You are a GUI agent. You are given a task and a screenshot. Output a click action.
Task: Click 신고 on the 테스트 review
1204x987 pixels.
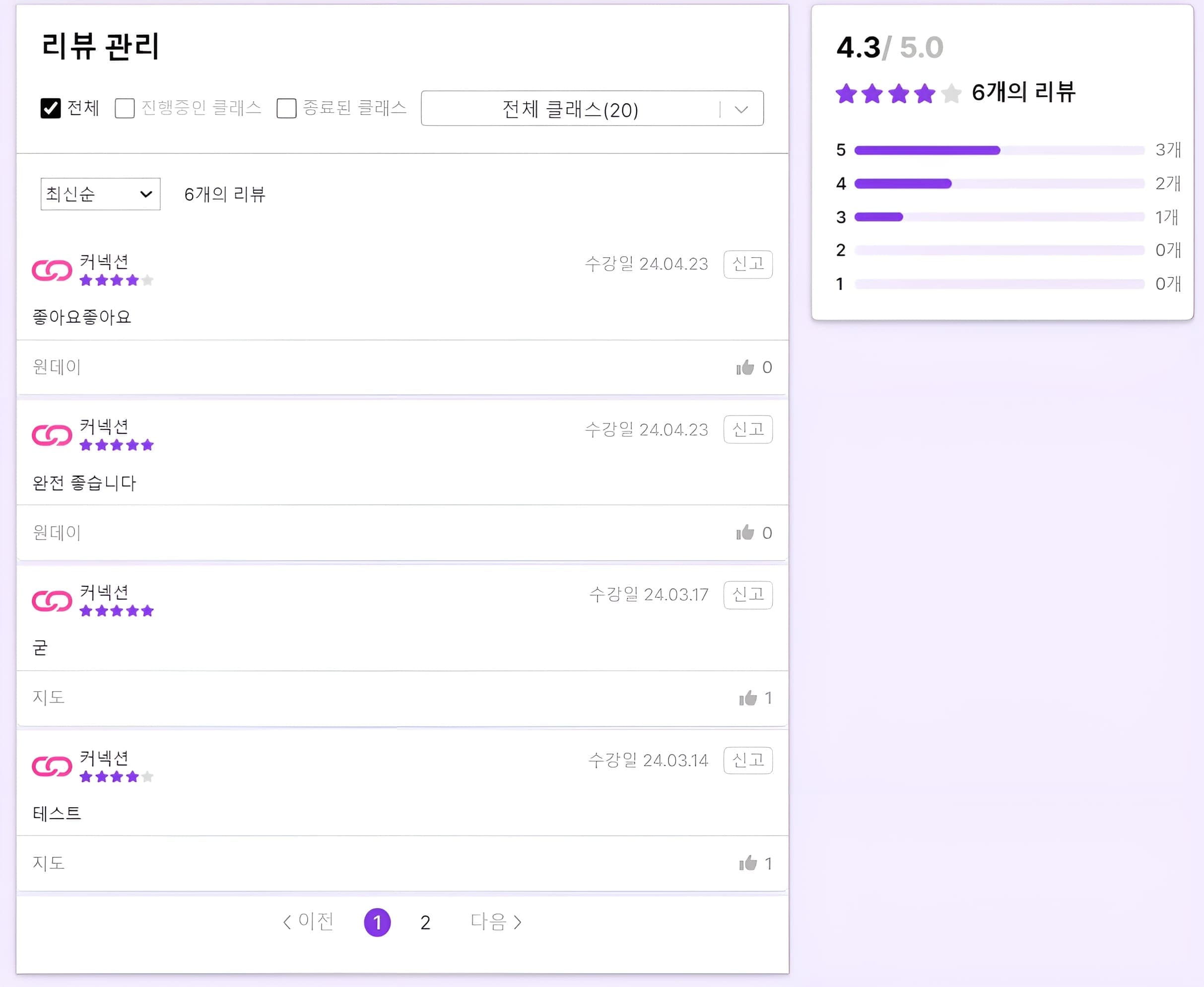(748, 760)
